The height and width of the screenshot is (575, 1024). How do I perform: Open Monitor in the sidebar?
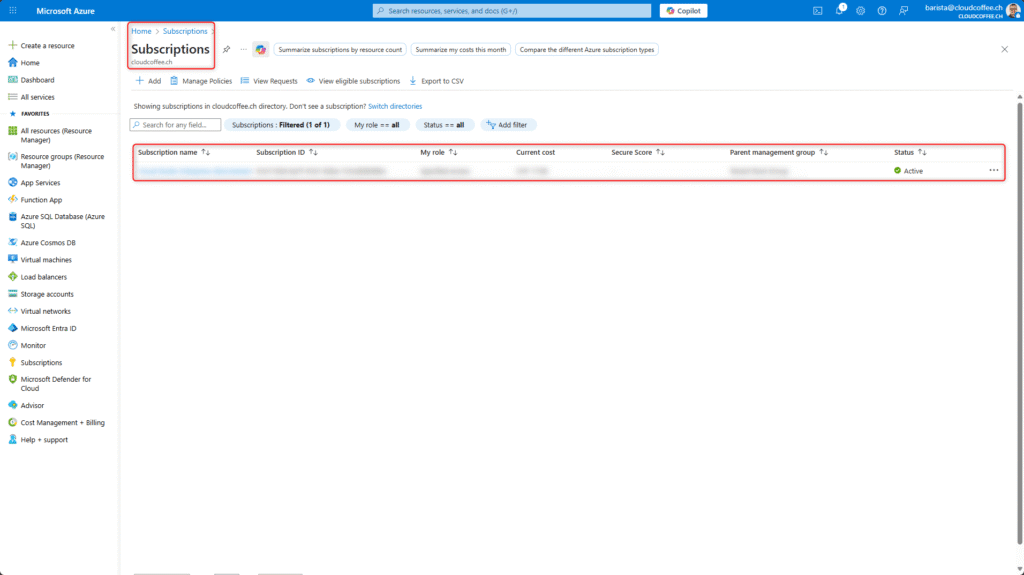click(27, 345)
